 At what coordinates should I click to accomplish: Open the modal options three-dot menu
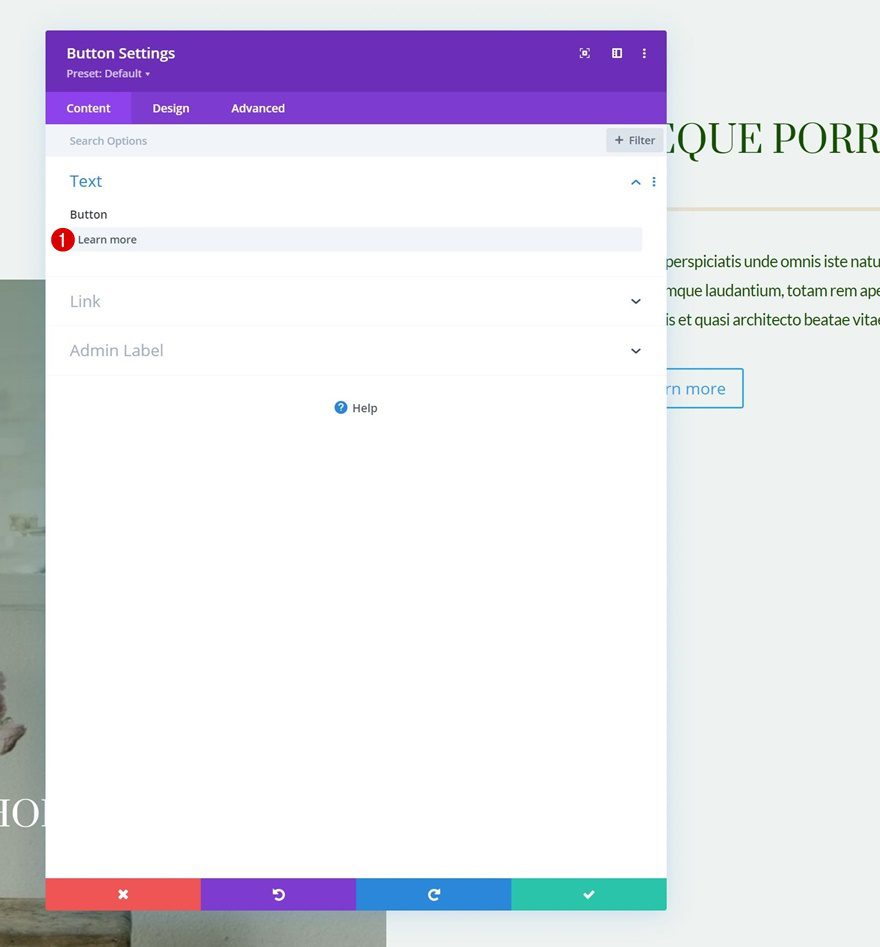coord(644,52)
